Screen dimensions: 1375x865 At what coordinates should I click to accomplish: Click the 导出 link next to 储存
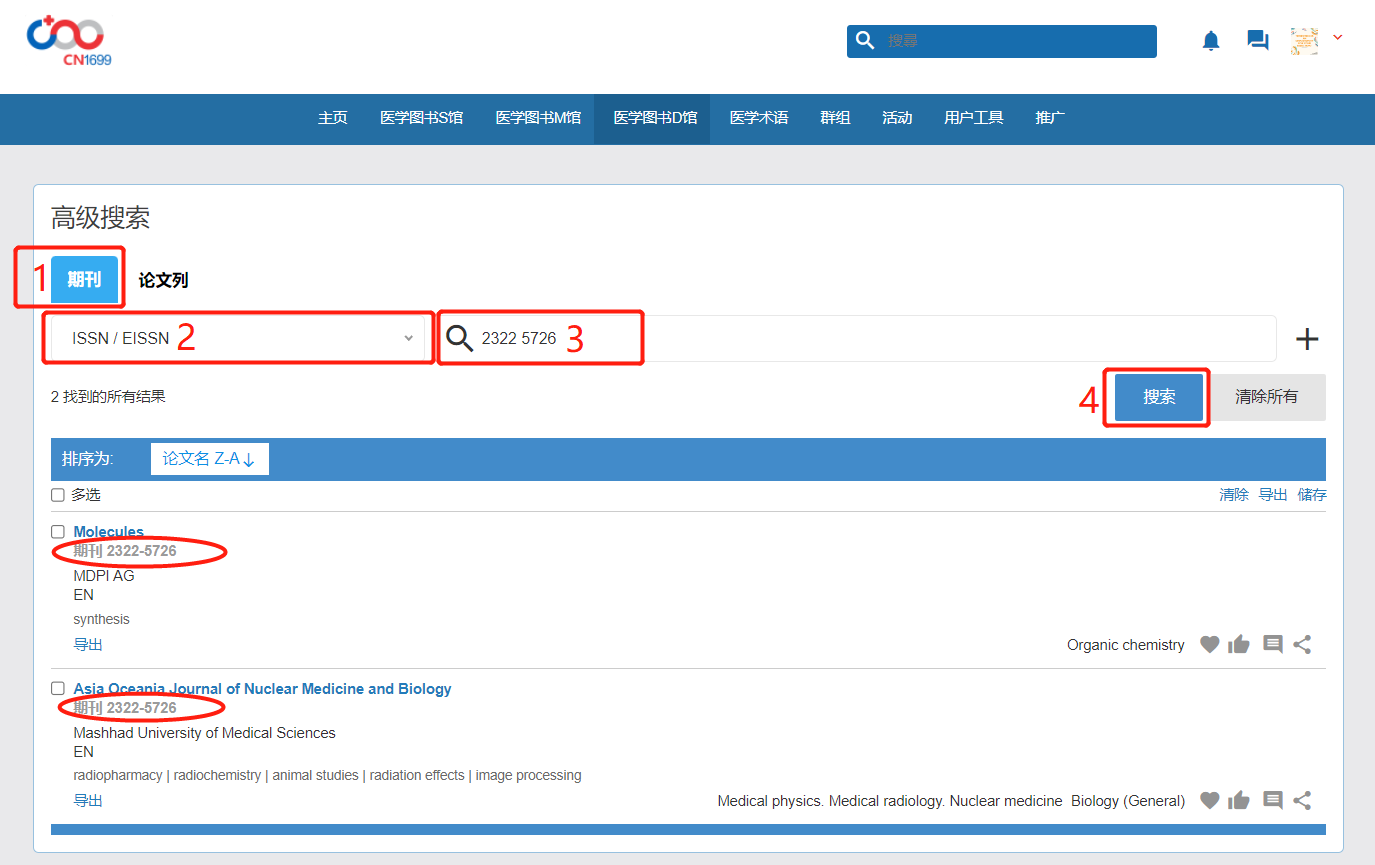point(1272,495)
